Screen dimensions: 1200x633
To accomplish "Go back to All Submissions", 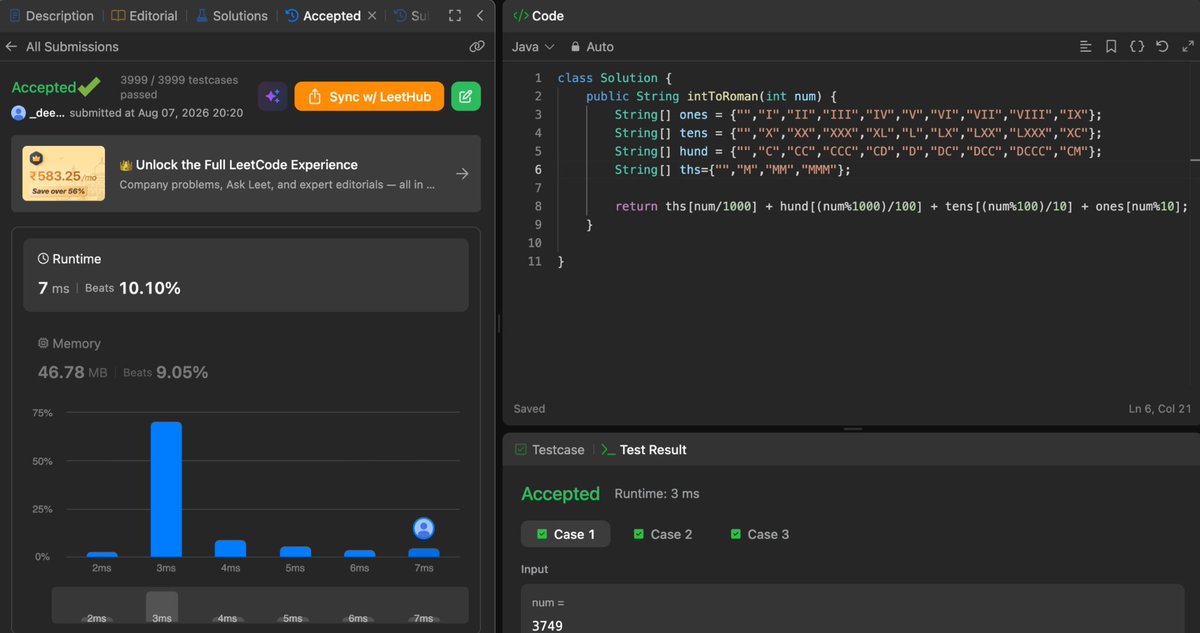I will [61, 46].
